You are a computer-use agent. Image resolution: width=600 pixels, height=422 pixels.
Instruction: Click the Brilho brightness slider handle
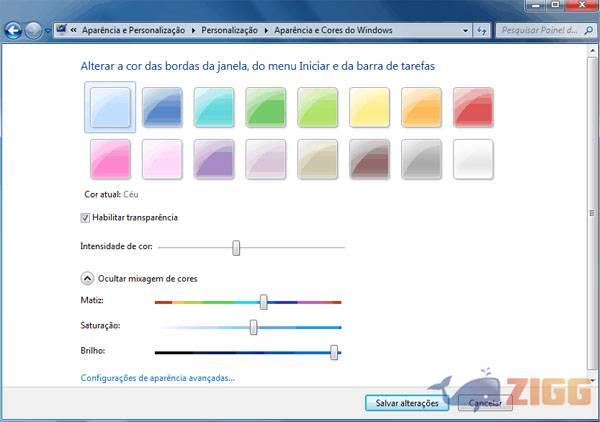(x=334, y=352)
